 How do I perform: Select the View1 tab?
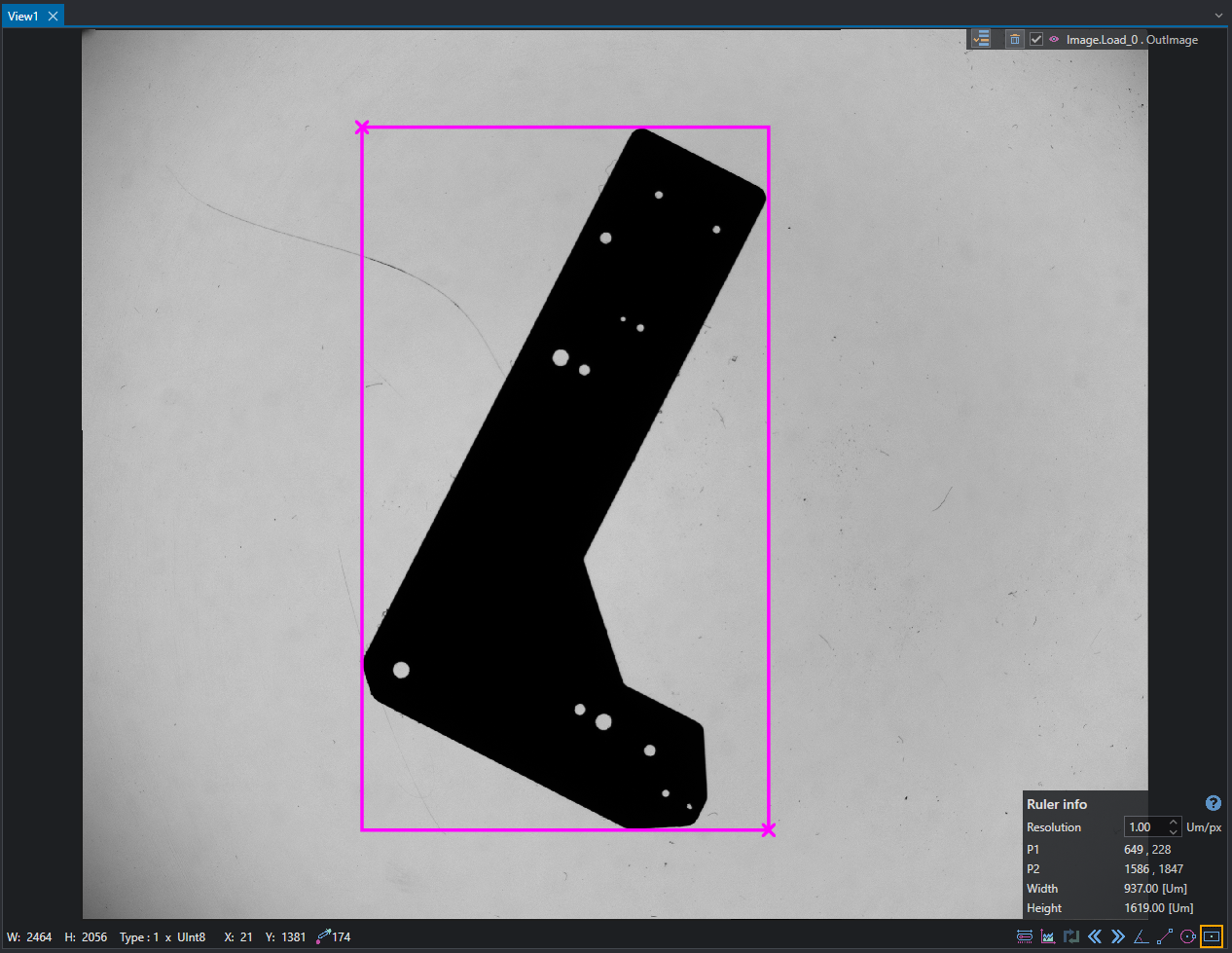(23, 16)
